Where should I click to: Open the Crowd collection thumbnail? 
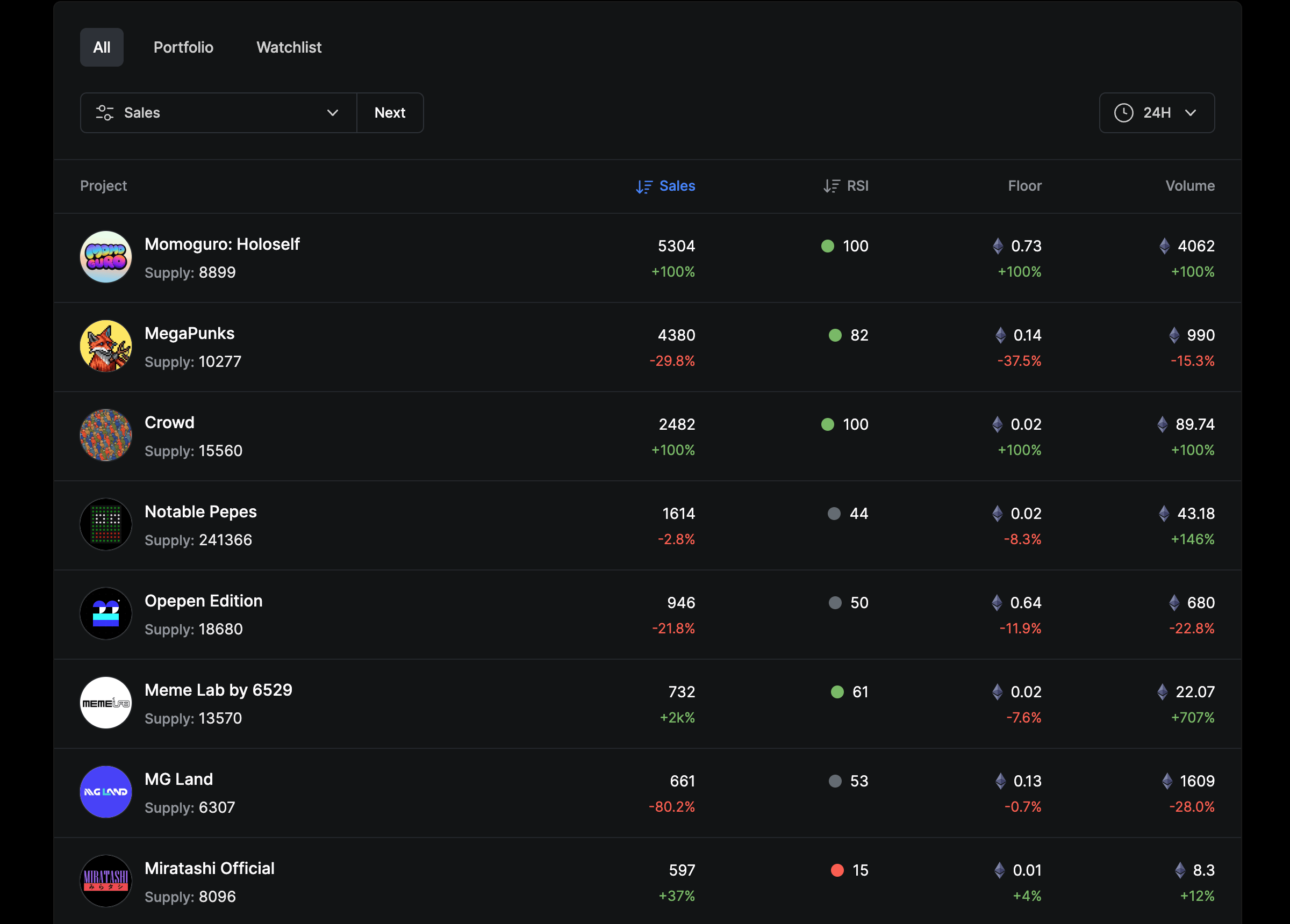[106, 436]
